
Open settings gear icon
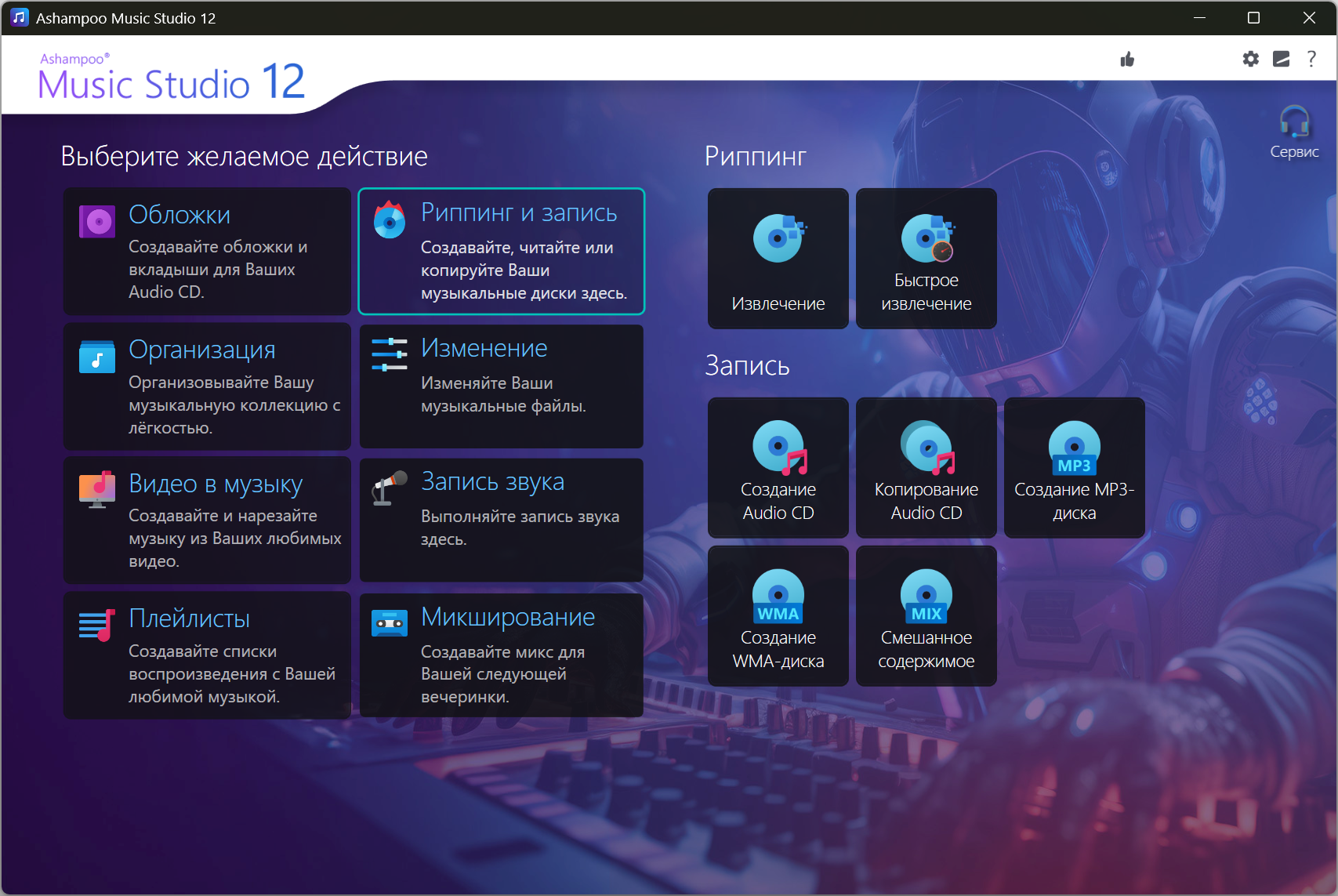[x=1251, y=59]
